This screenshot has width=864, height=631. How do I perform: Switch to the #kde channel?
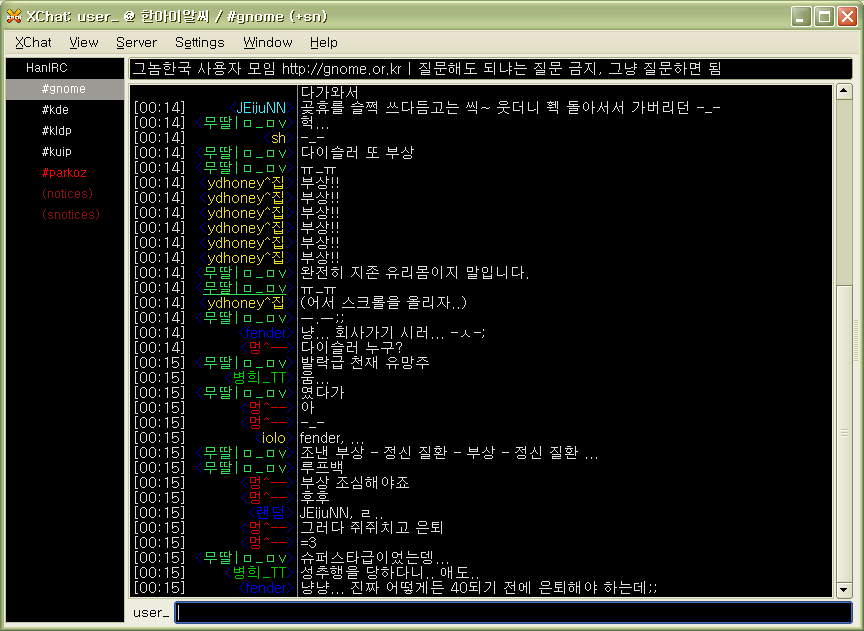point(65,110)
